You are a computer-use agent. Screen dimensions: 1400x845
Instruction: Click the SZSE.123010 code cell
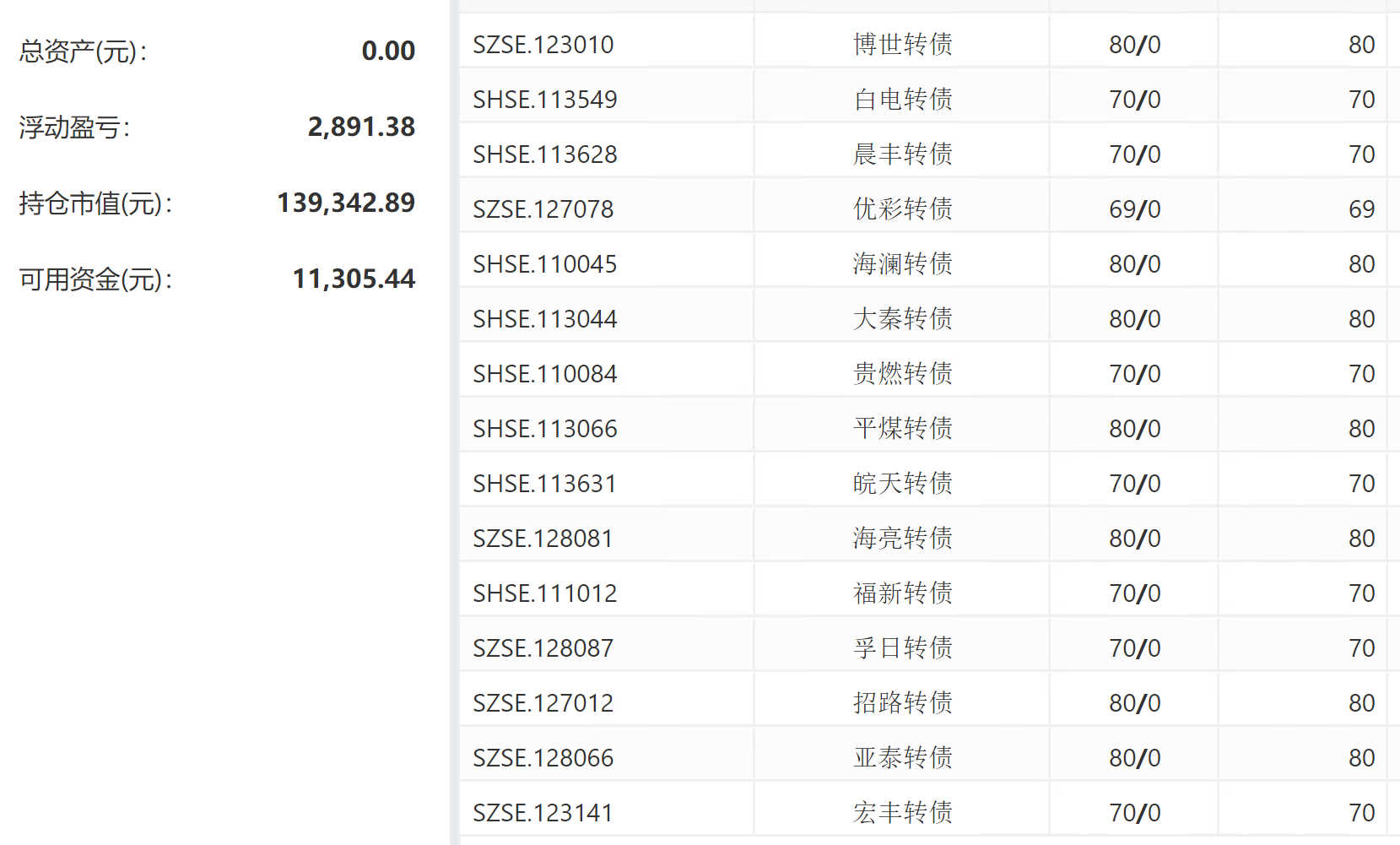[x=543, y=45]
